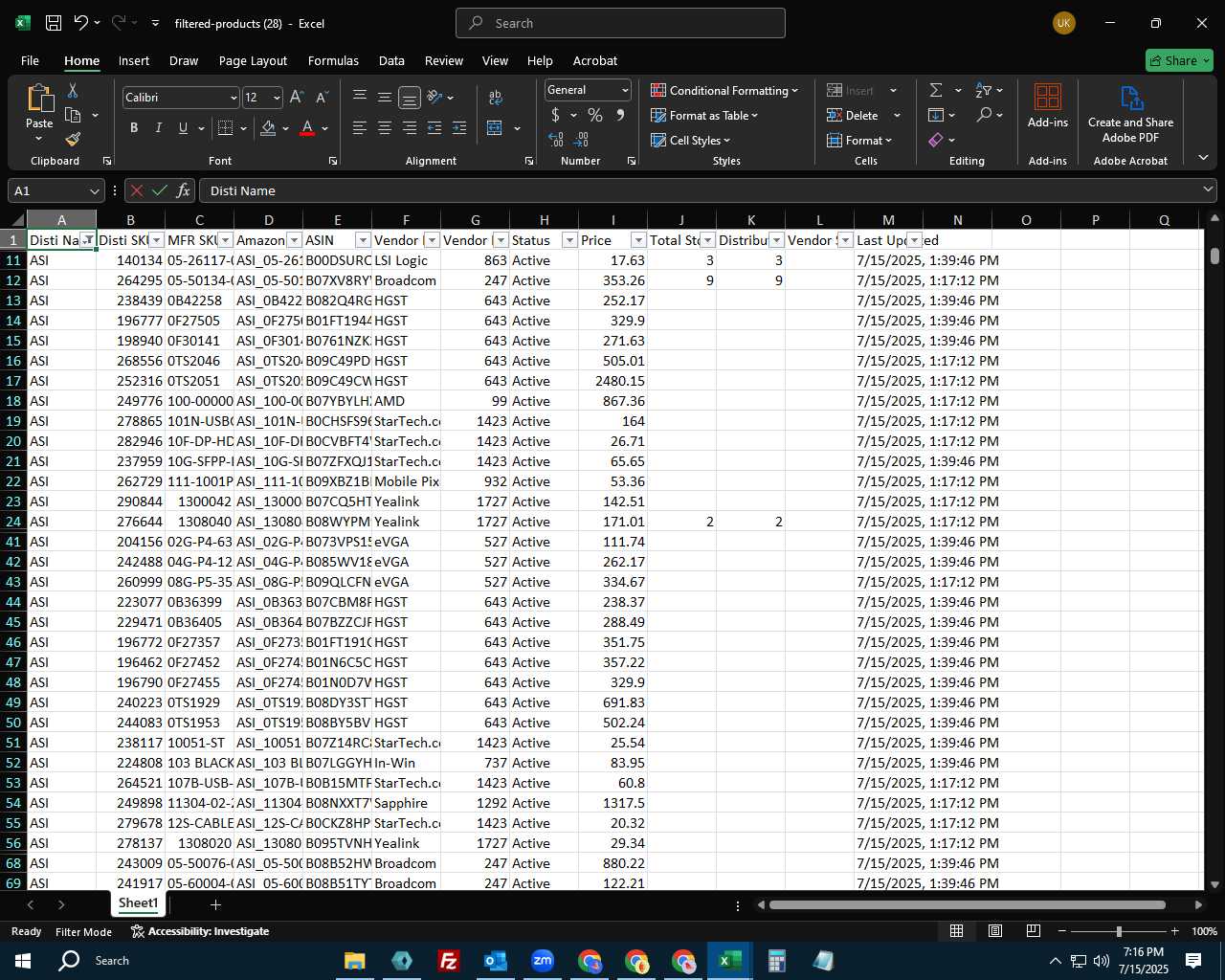Open ASIN column filter dropdown
1225x980 pixels.
coord(363,240)
